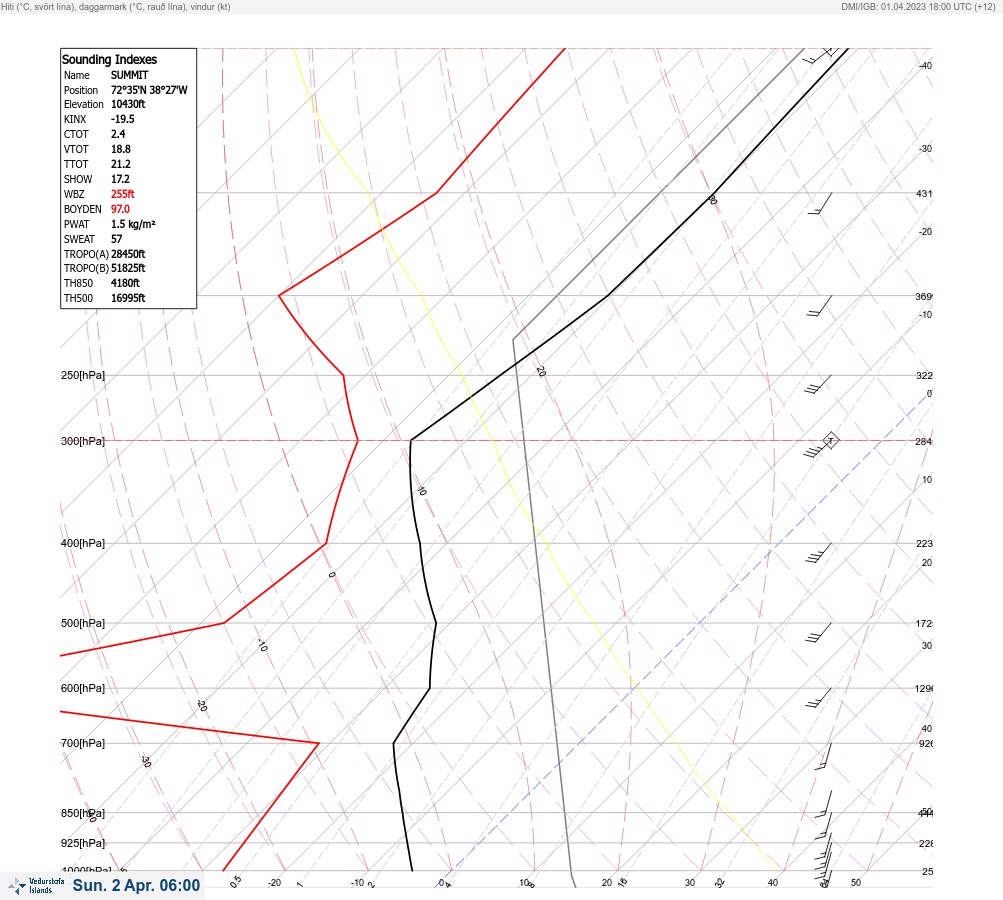The height and width of the screenshot is (900, 1003).
Task: Click the elevation value 10430ft
Action: 128,104
